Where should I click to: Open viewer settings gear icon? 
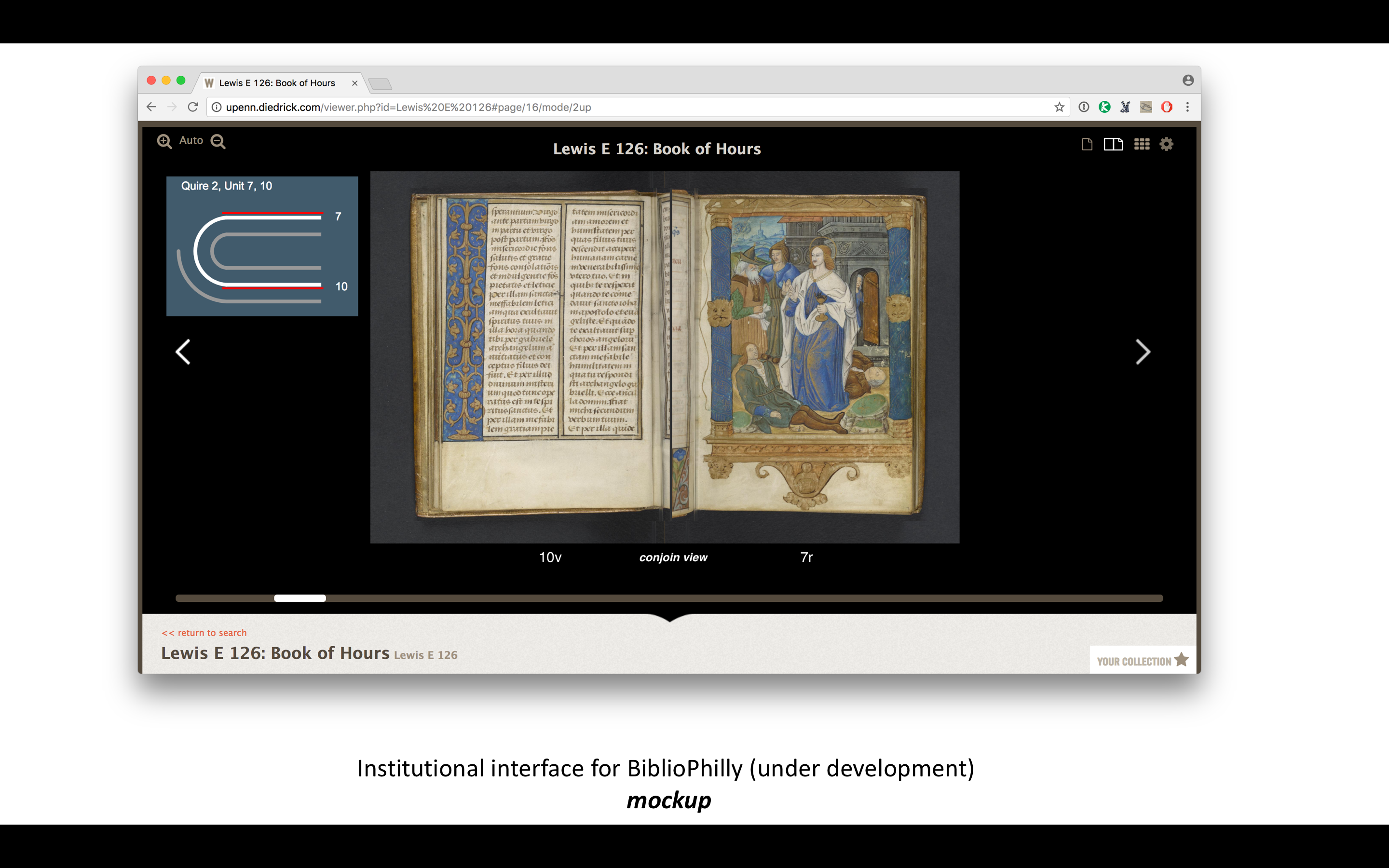[x=1166, y=144]
